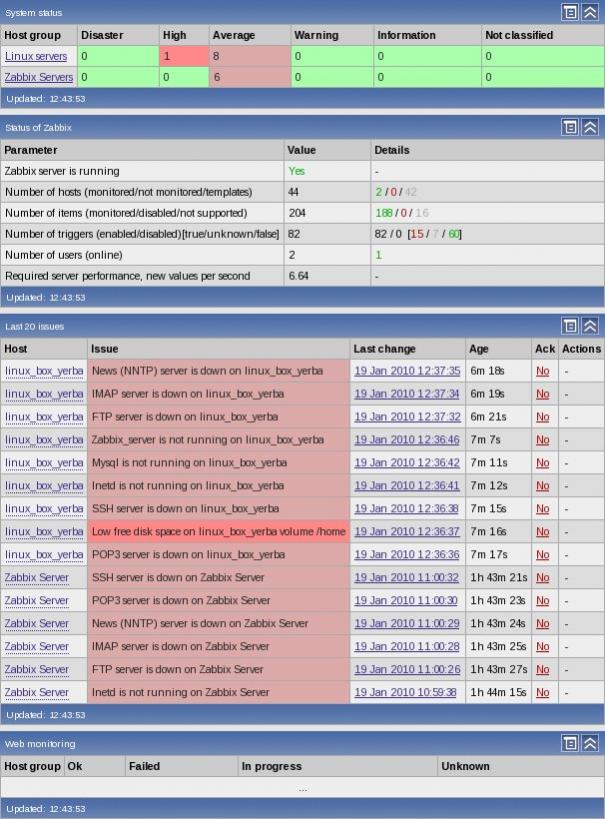
Task: Click Ack No for Inetd not running on Zabbix Server
Action: [x=543, y=693]
